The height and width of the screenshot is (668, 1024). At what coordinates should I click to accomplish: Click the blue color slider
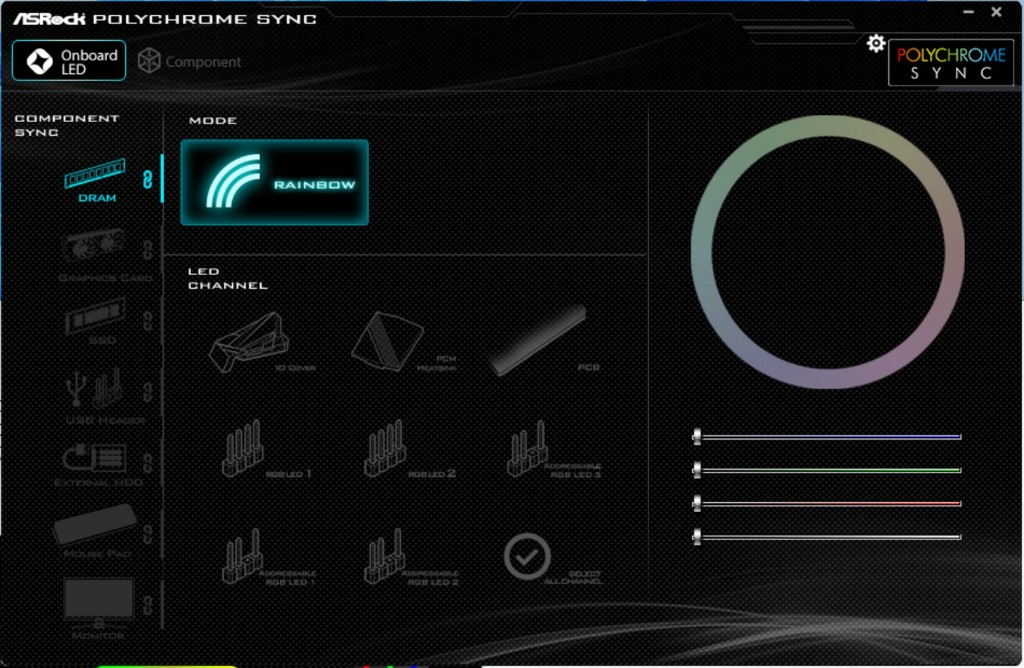point(828,437)
